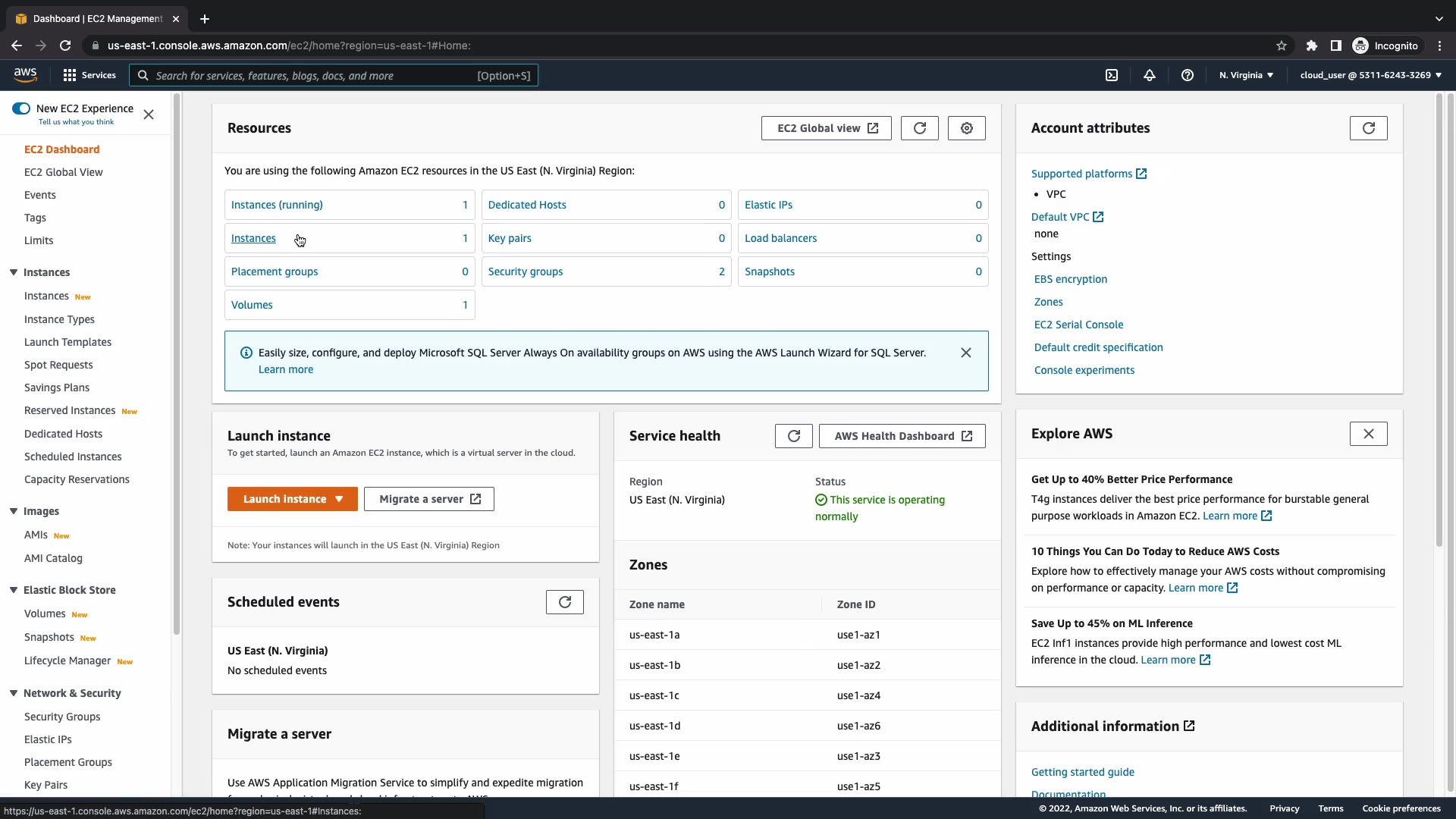Open Resources settings gear icon
Viewport: 1456px width, 819px height.
coord(966,128)
